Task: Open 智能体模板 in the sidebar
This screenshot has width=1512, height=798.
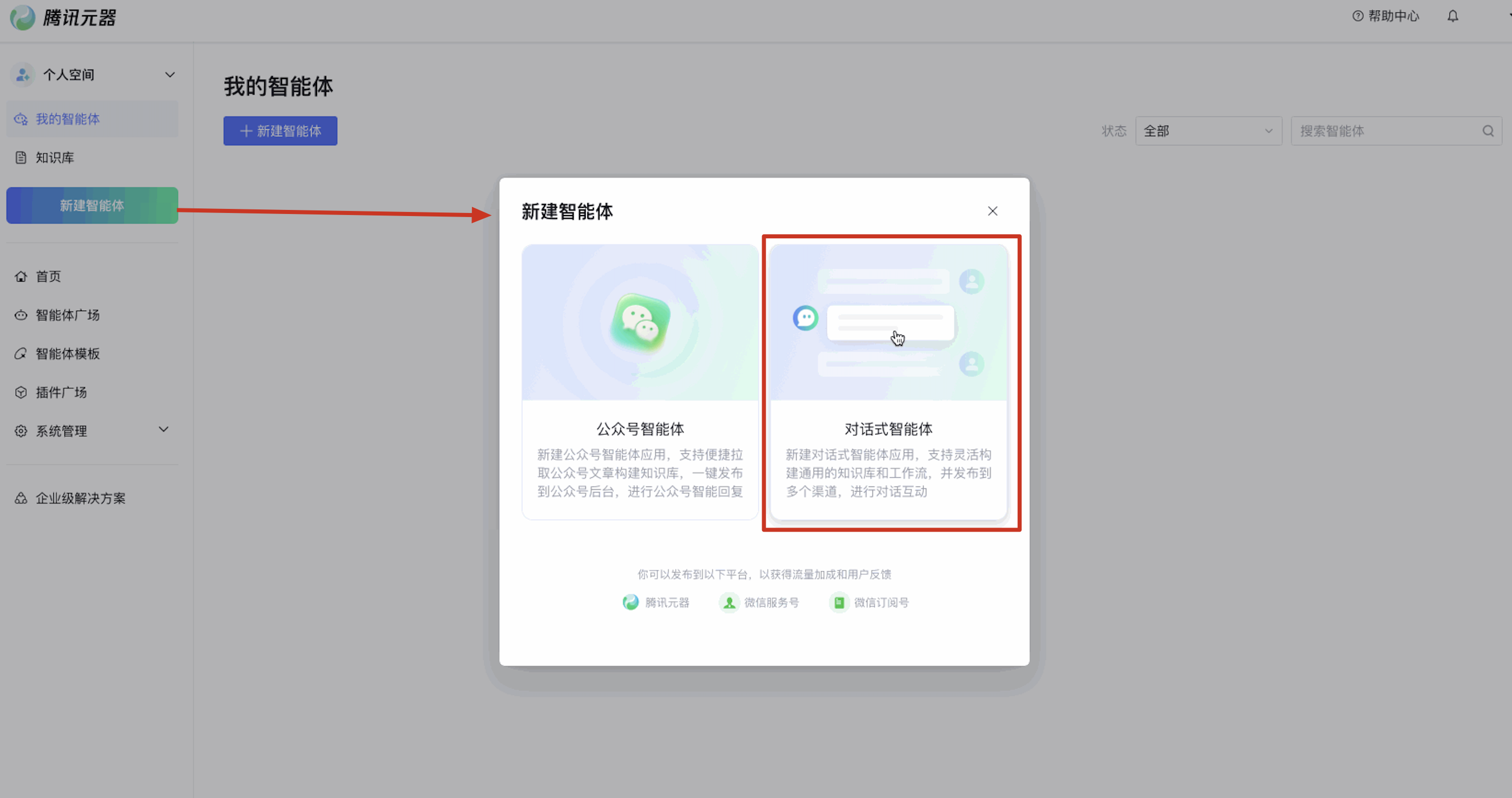Action: (68, 353)
